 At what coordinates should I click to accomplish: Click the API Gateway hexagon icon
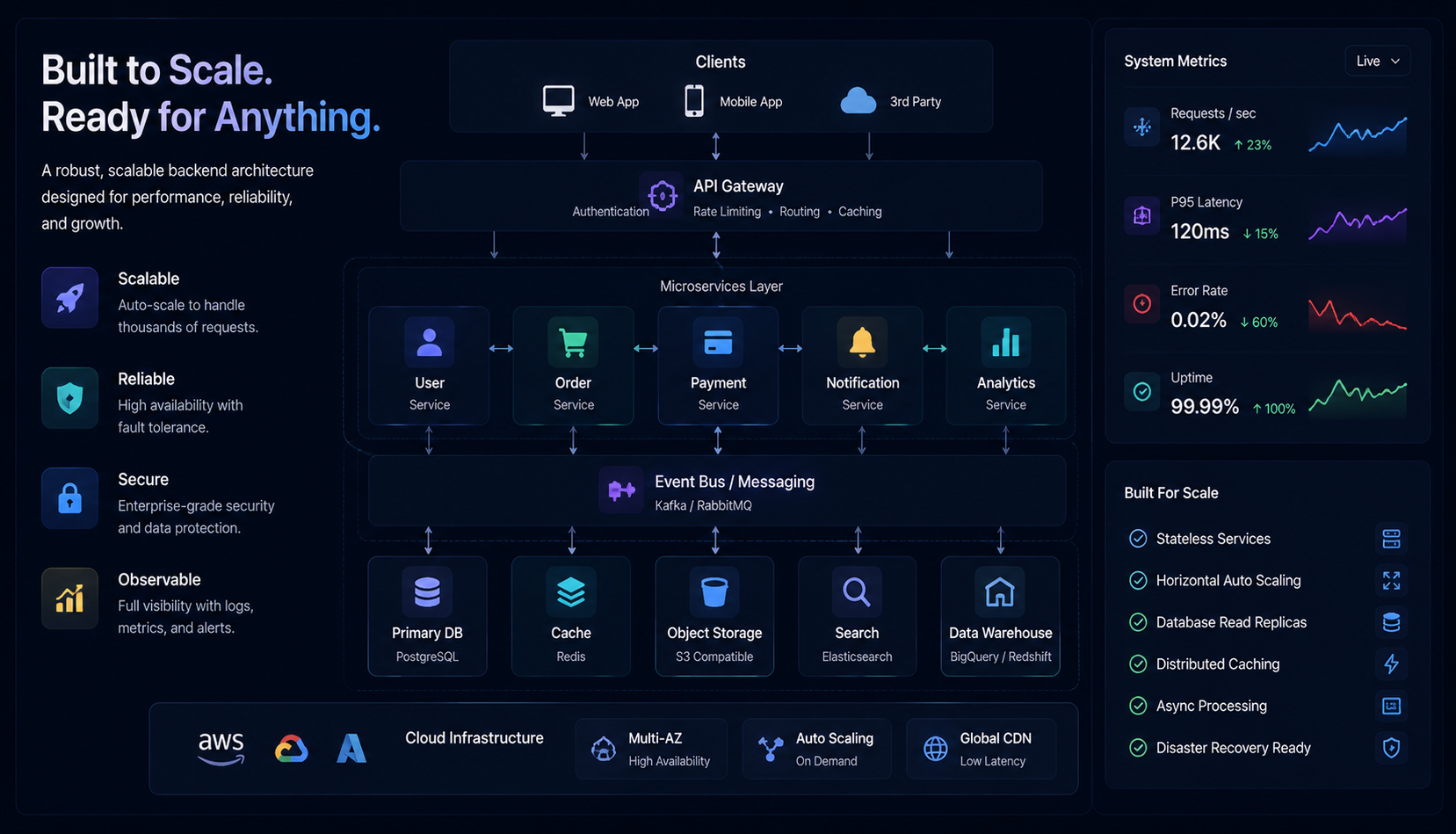(662, 195)
